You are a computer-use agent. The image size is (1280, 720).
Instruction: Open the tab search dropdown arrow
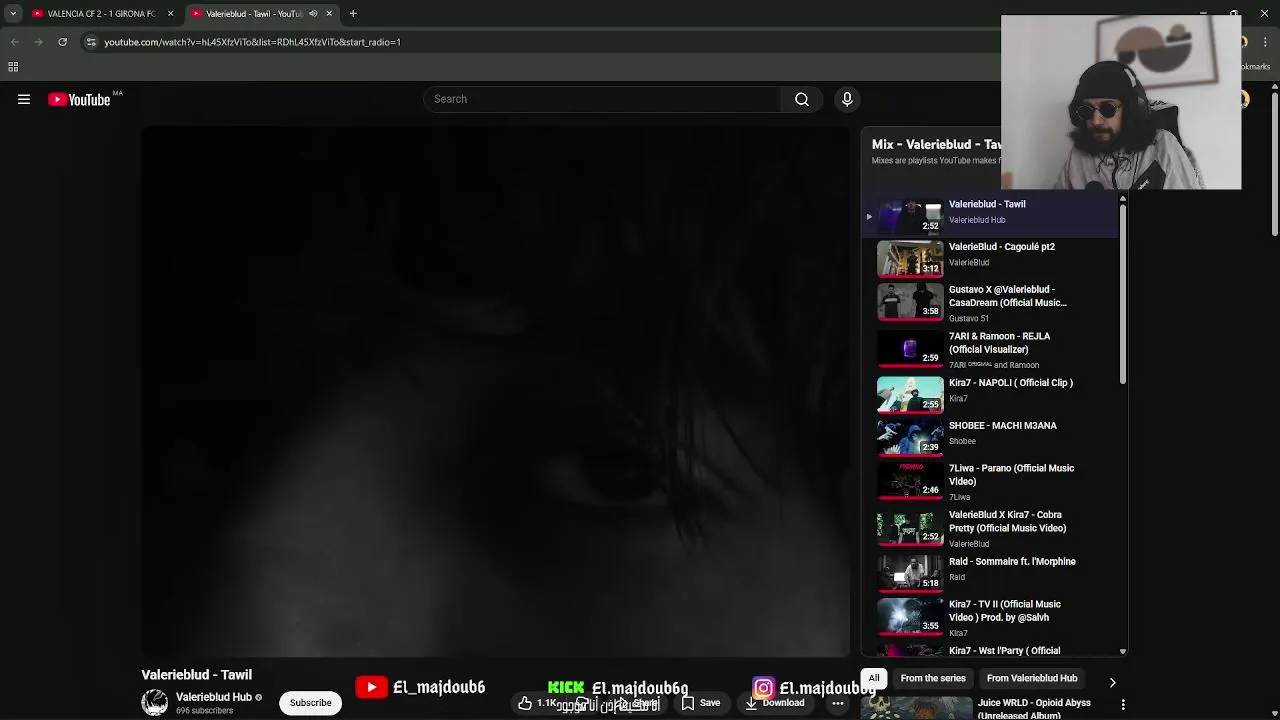(13, 14)
